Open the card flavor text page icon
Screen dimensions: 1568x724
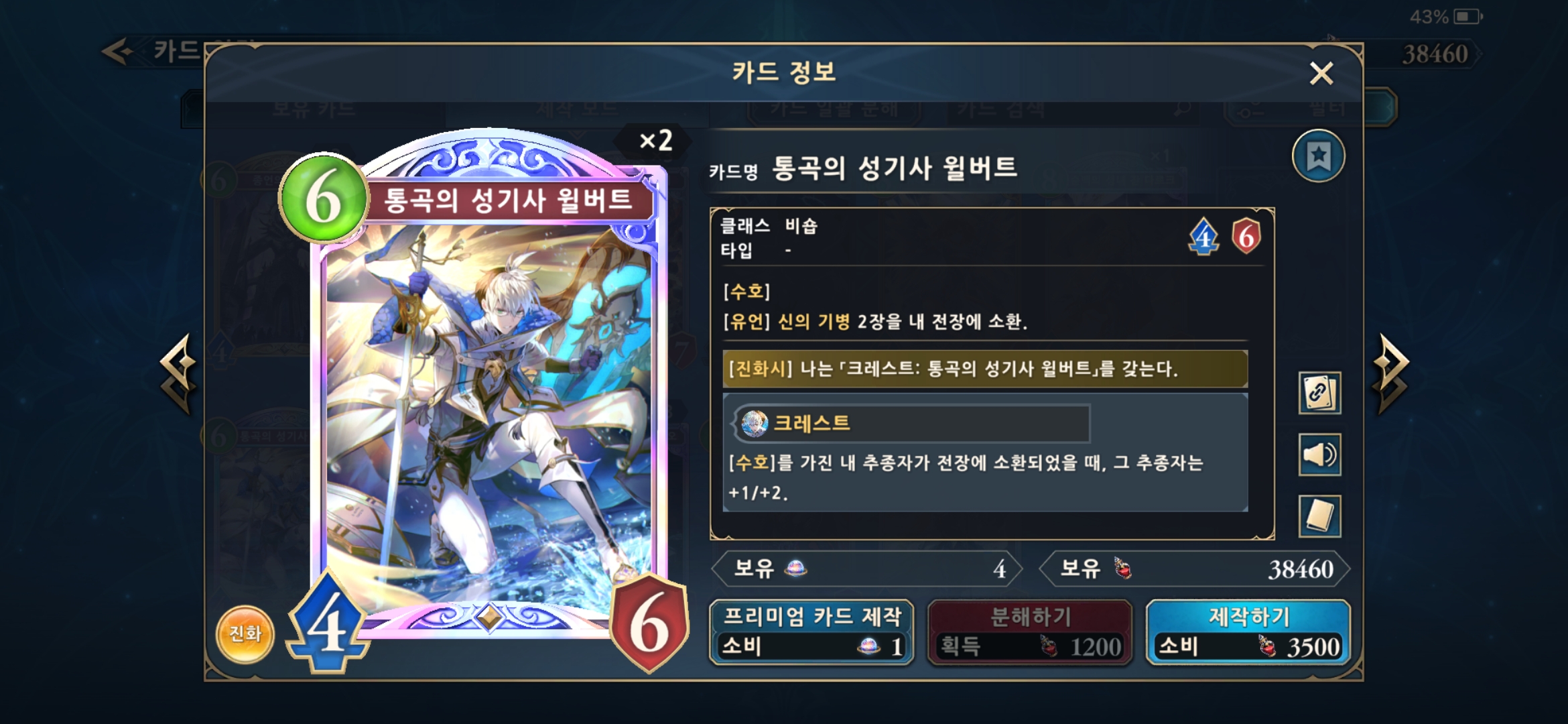[1319, 516]
